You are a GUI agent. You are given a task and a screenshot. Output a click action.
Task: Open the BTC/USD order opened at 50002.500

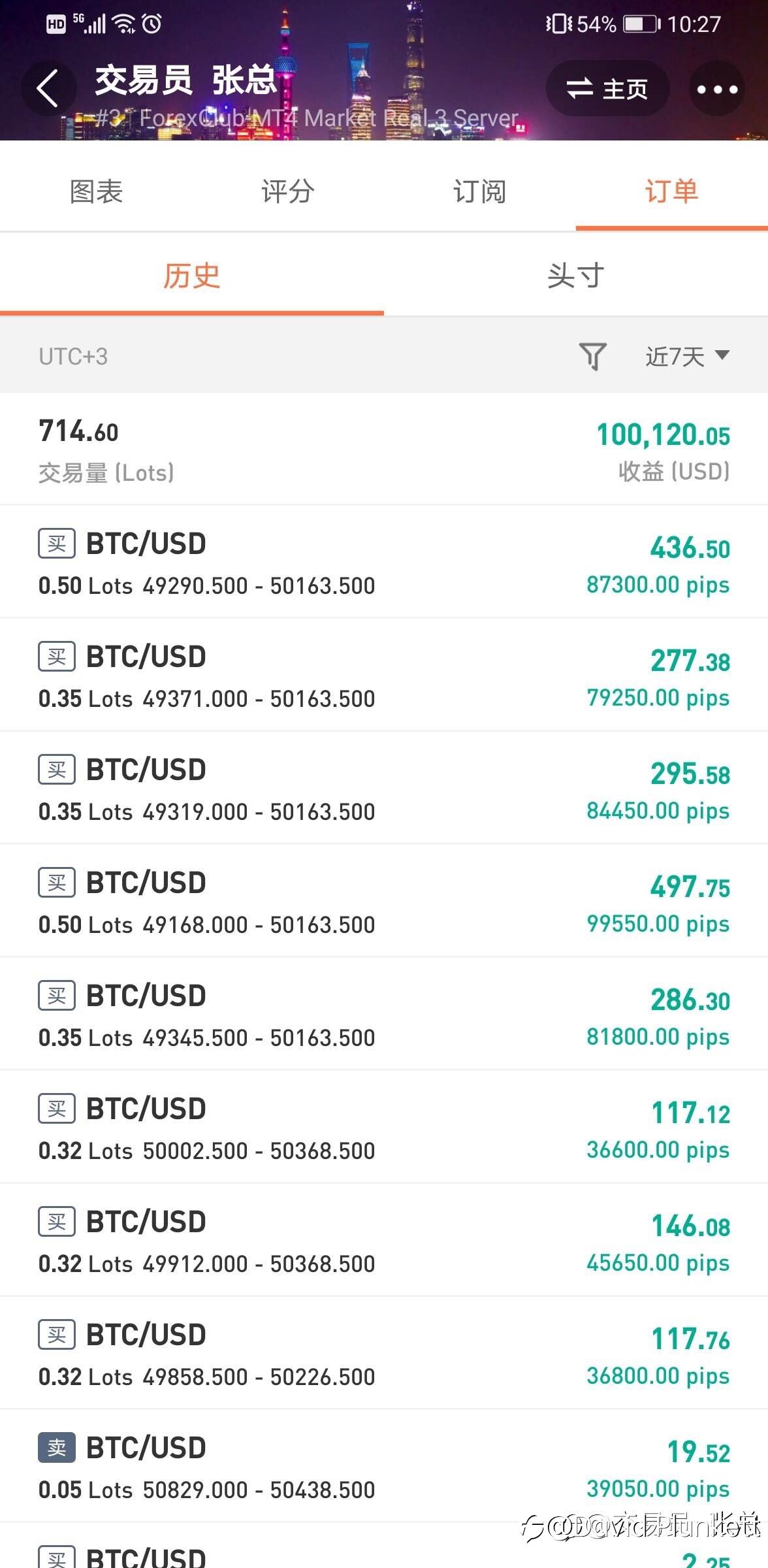point(384,1127)
